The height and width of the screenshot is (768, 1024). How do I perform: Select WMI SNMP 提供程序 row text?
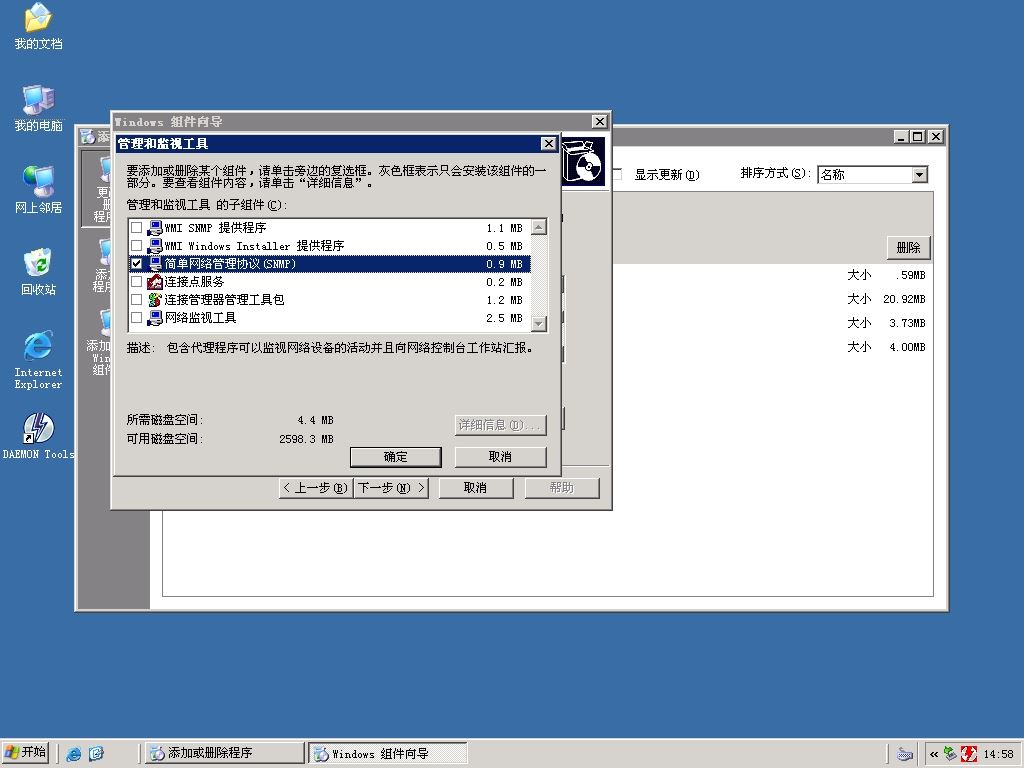[216, 228]
